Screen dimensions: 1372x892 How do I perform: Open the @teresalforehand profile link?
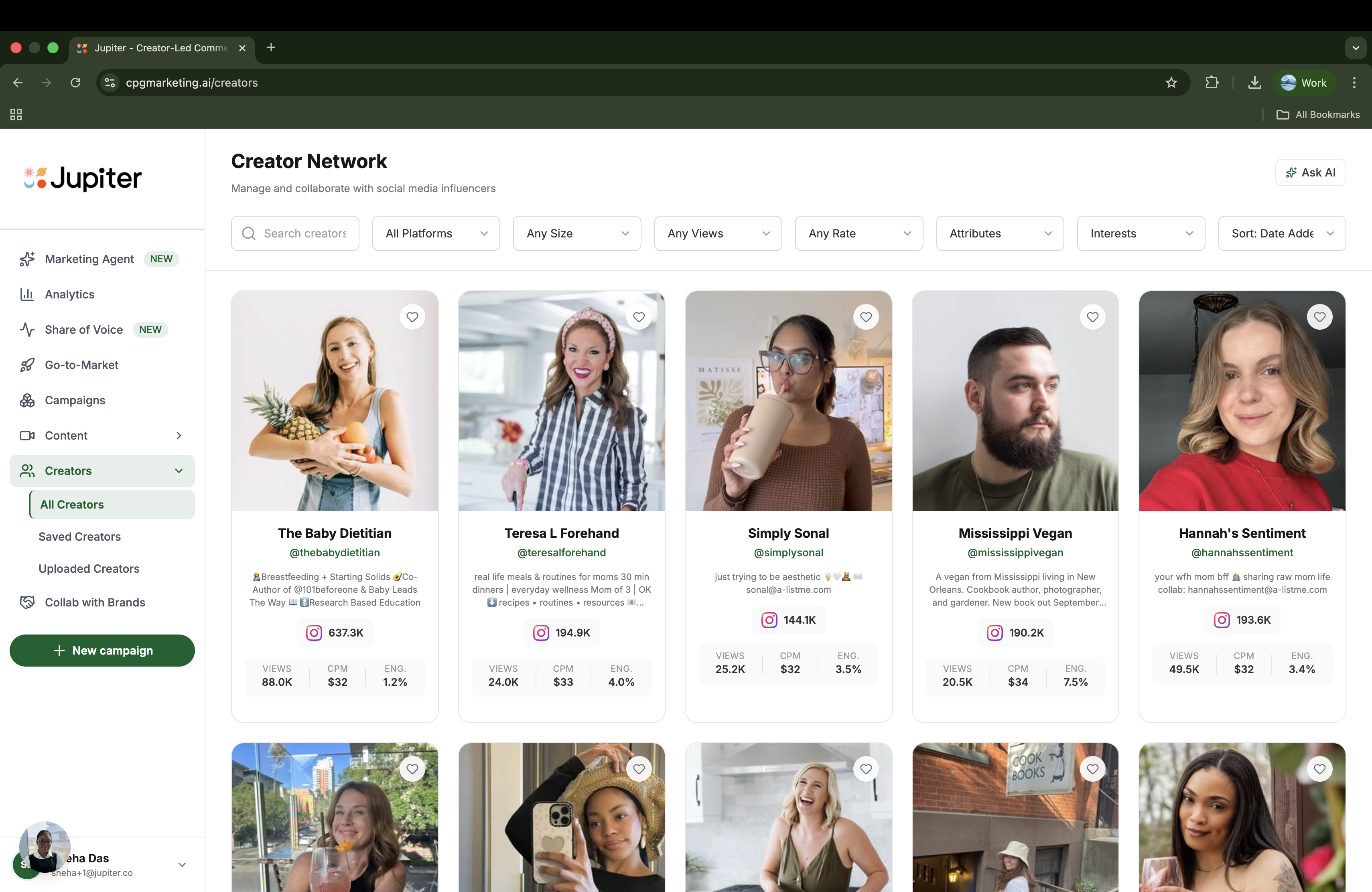coord(562,553)
